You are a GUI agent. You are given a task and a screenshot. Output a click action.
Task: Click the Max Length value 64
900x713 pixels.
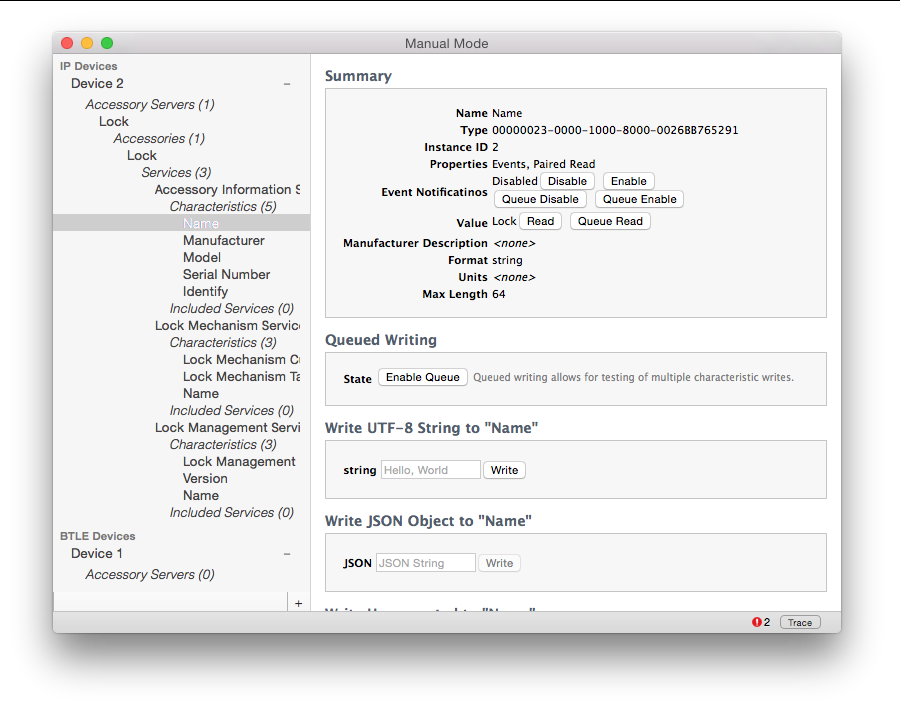tap(499, 294)
